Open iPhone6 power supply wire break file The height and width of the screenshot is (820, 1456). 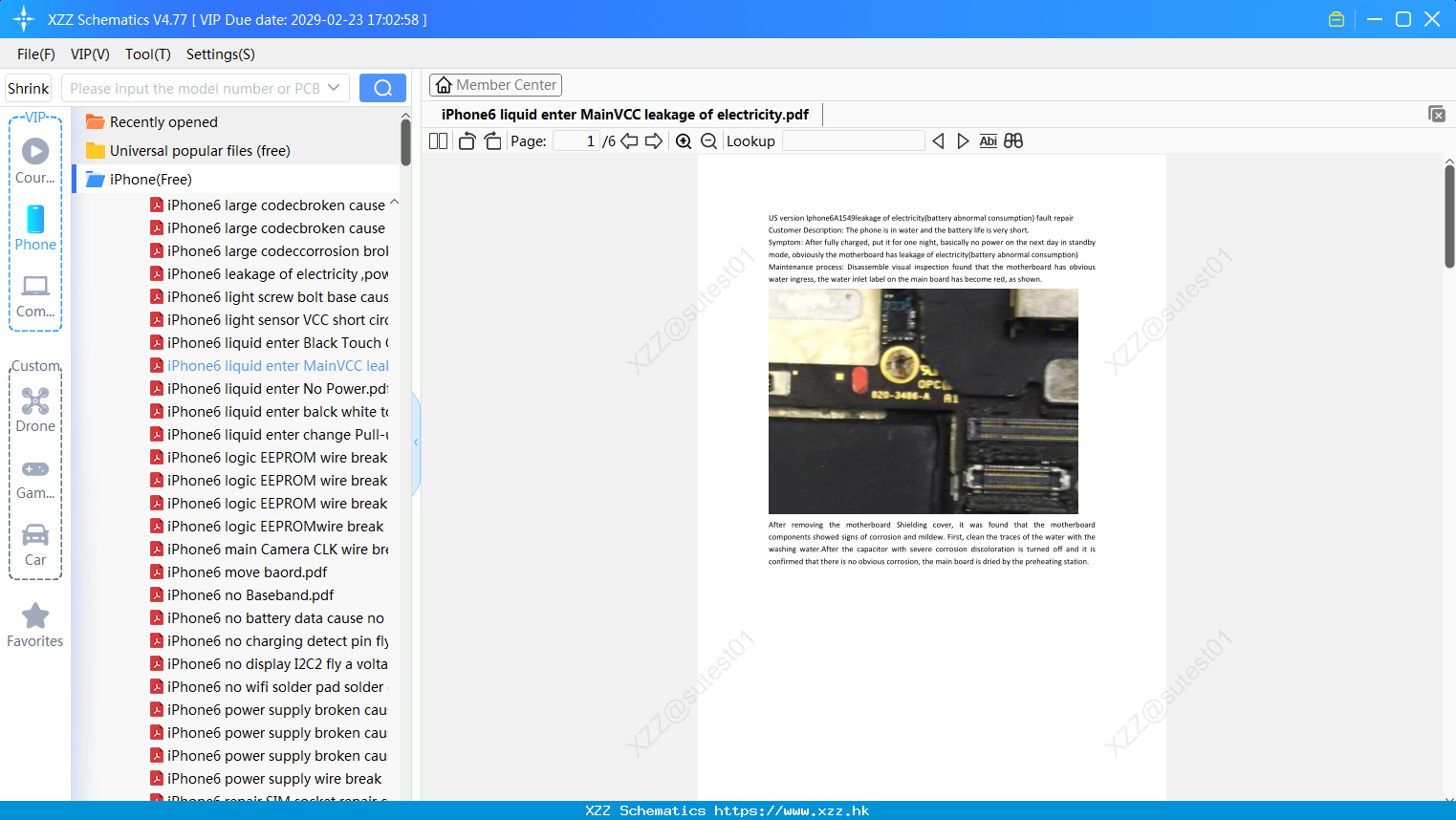click(x=266, y=778)
